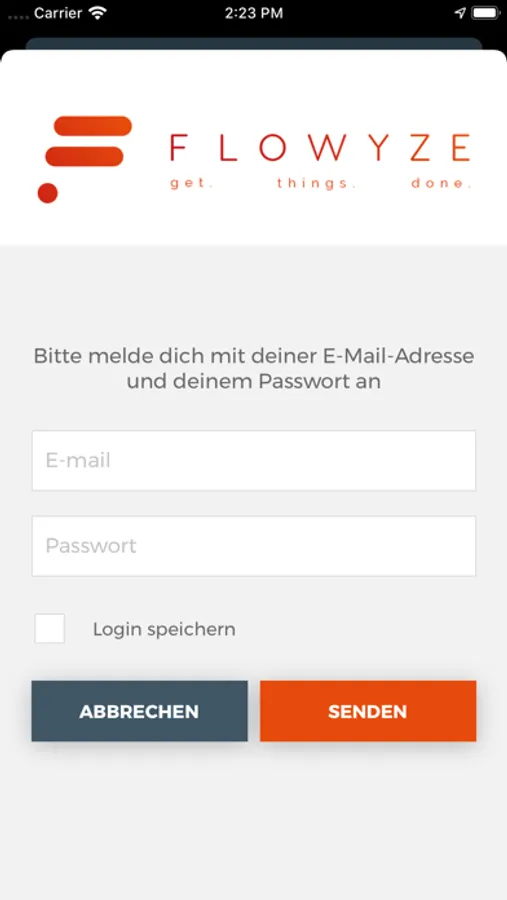Tap the FLOWYZE wordmark text

pyautogui.click(x=320, y=148)
